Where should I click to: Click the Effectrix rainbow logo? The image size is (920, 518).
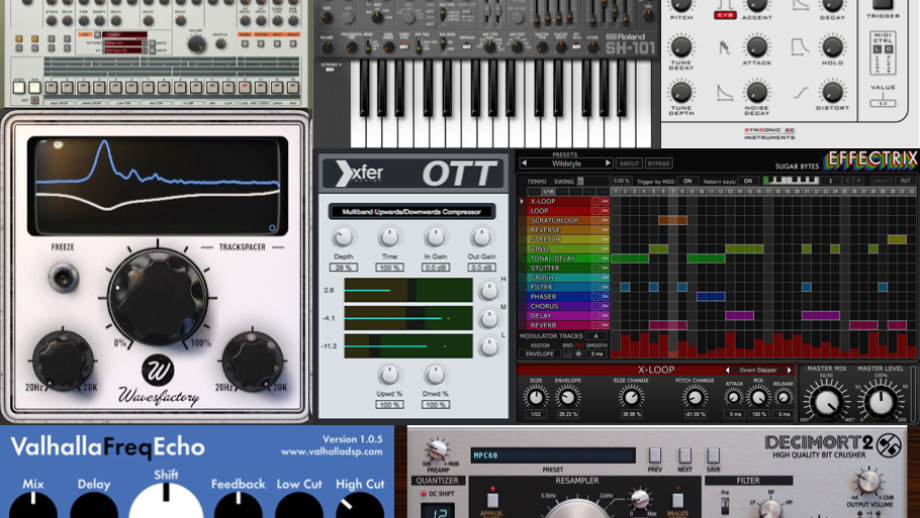(871, 159)
